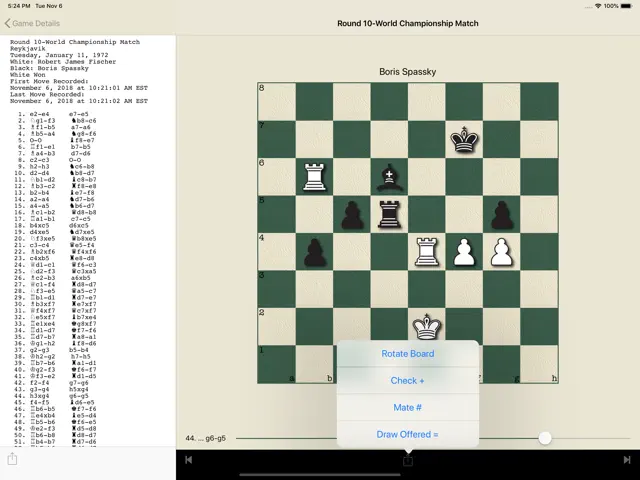Click white castling O-O on move 5

coord(36,140)
